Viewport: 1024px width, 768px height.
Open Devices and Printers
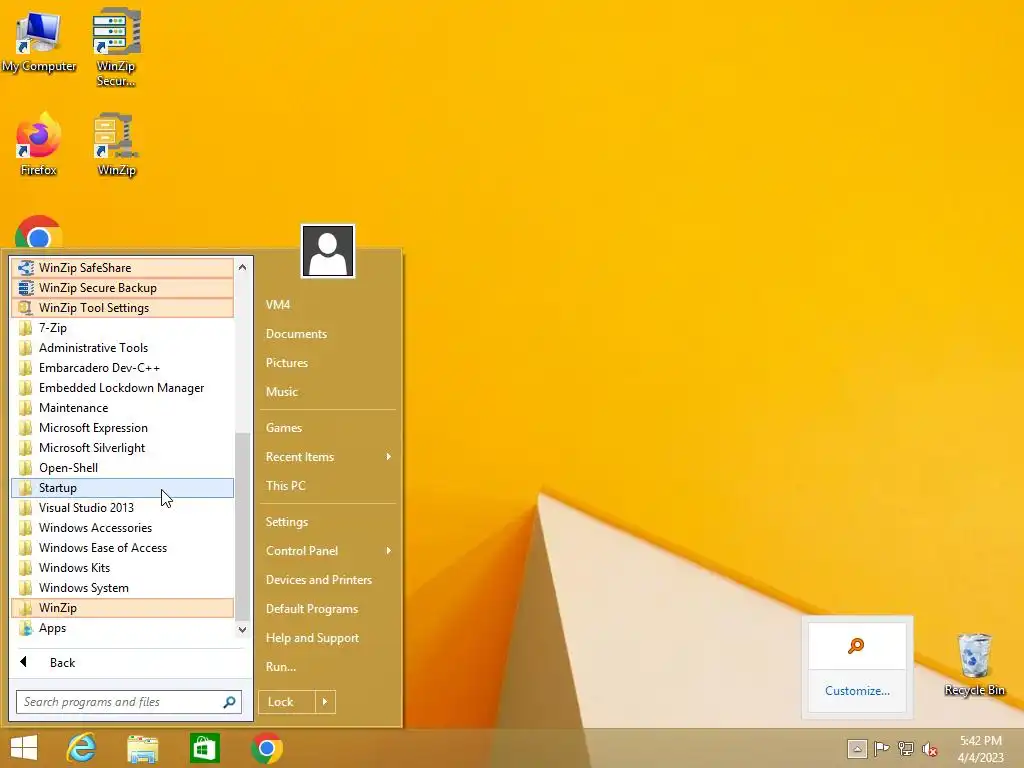tap(327, 580)
